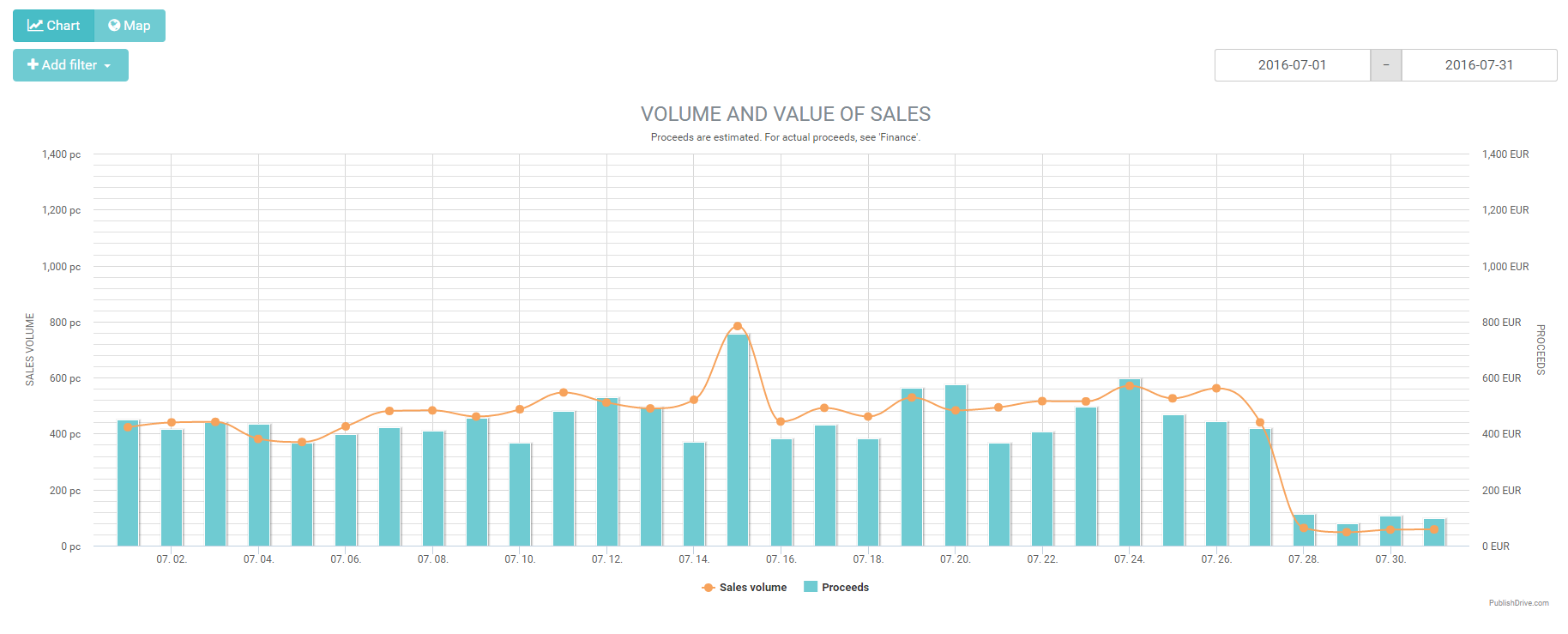
Task: Click the Proceeds bar for 07. 08.
Action: click(x=433, y=488)
